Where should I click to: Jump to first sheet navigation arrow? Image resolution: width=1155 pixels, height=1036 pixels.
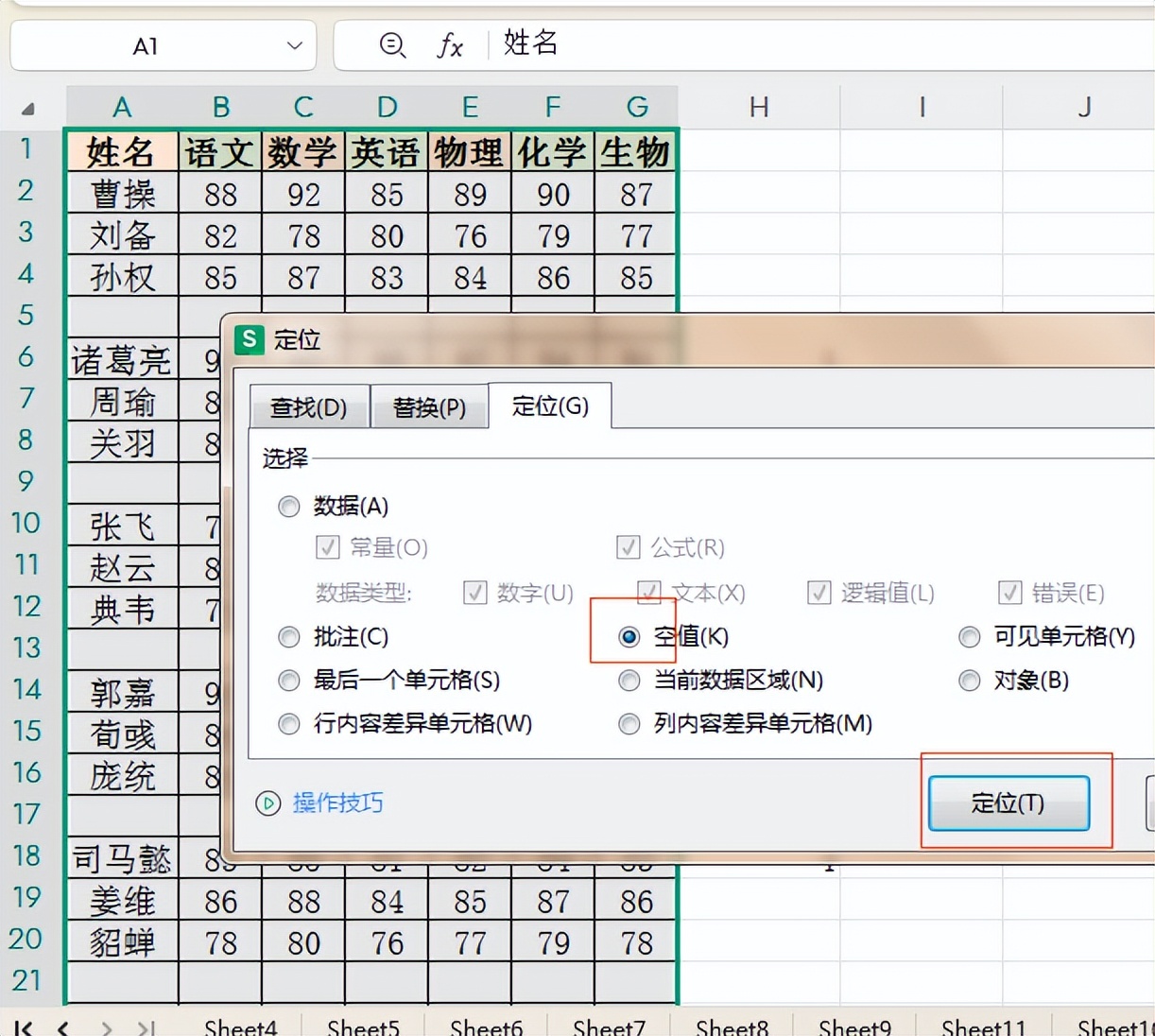[25, 1027]
